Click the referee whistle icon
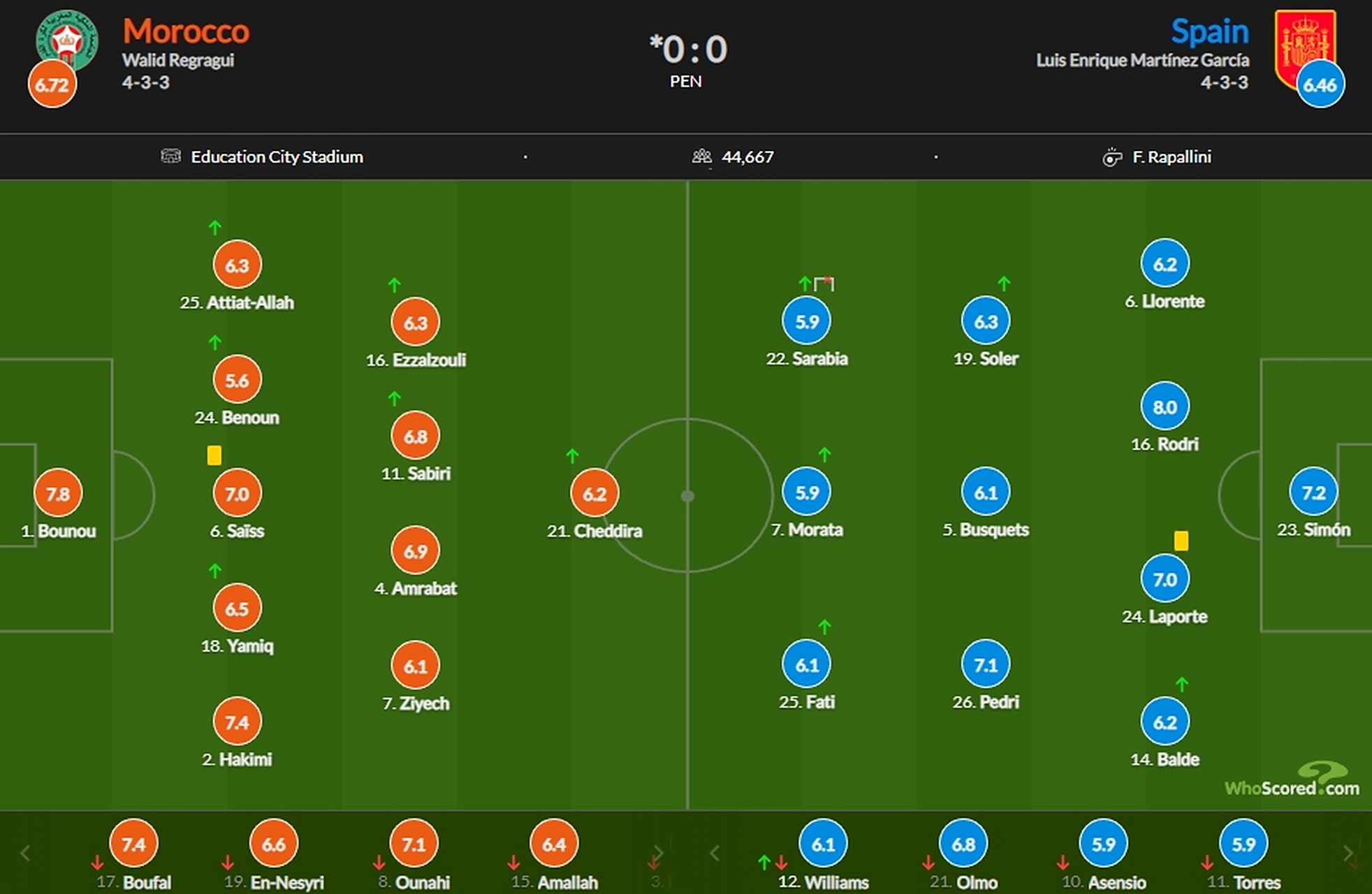 1111,157
